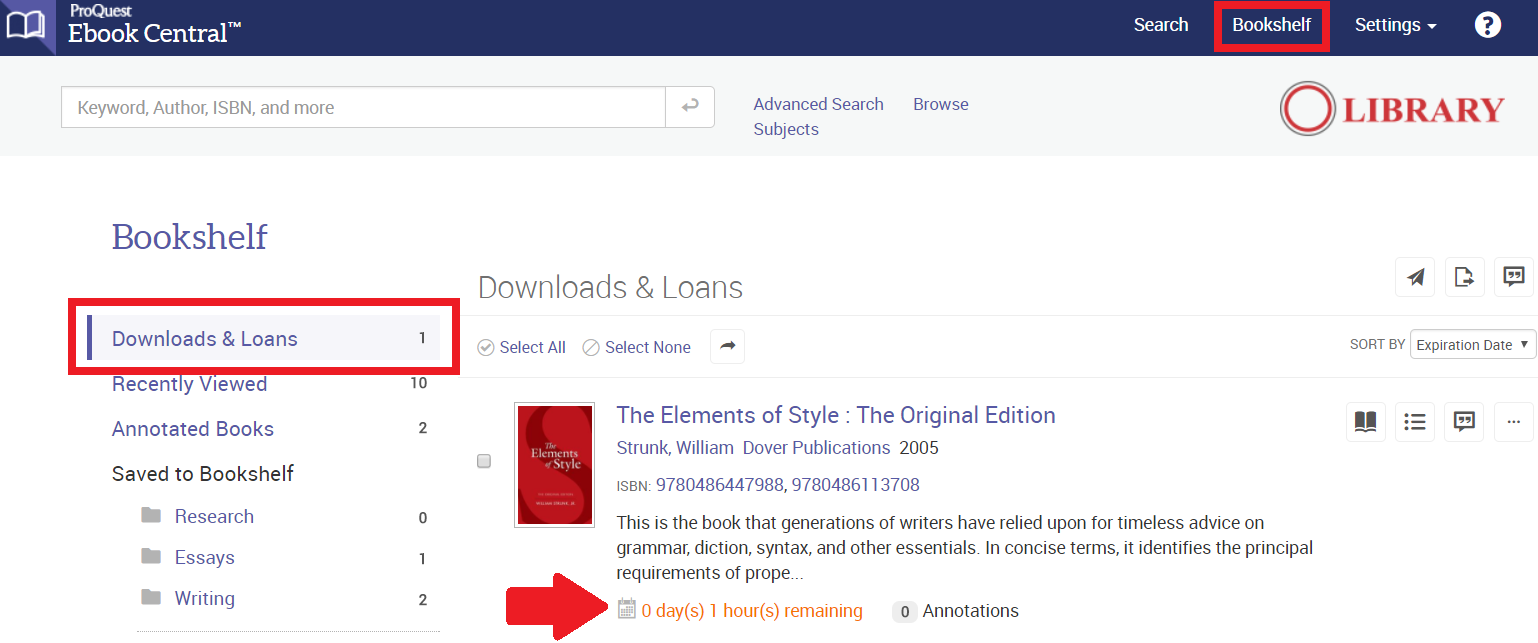1538x643 pixels.
Task: Open the table of contents list icon
Action: 1415,421
